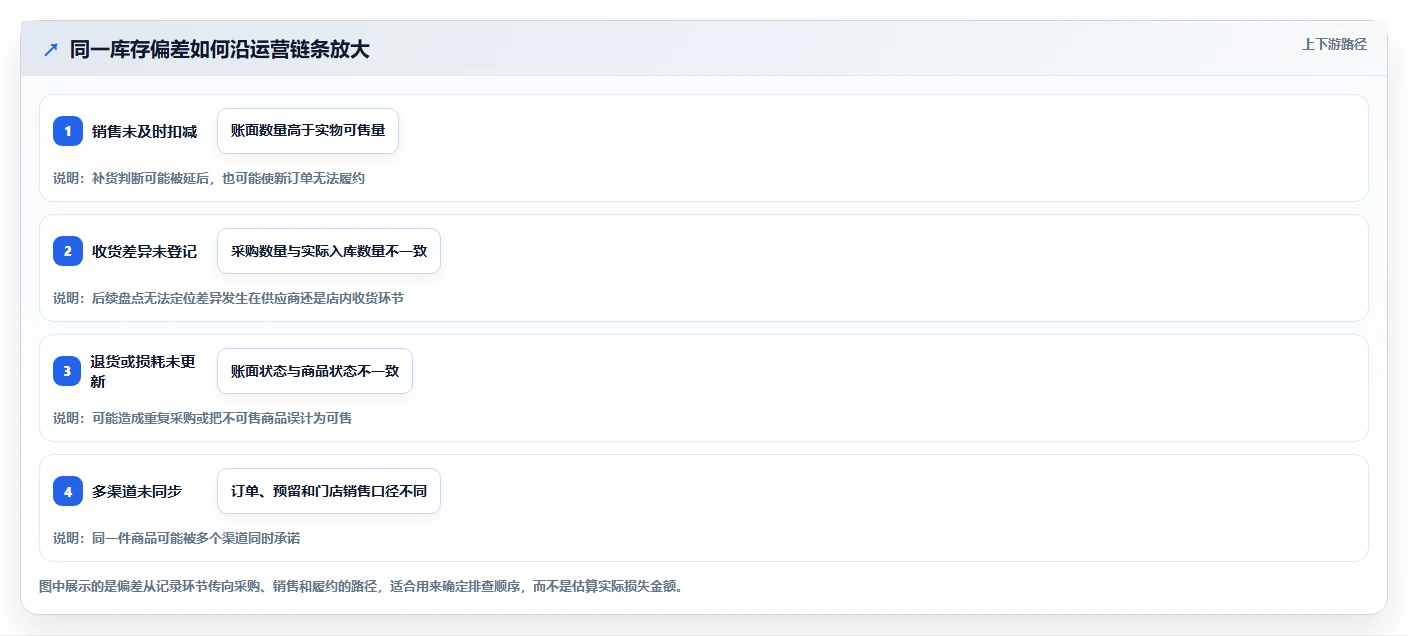Click the step label 收货差异未登记
Screen dimensions: 1408x636
[x=144, y=251]
